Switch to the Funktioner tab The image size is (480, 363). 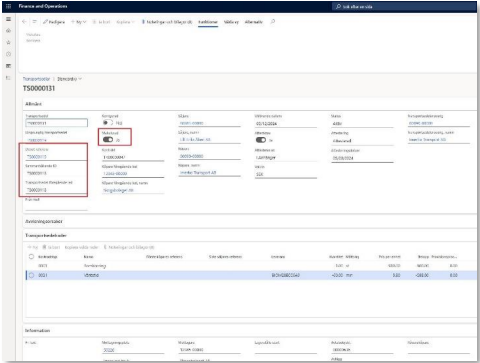(208, 22)
